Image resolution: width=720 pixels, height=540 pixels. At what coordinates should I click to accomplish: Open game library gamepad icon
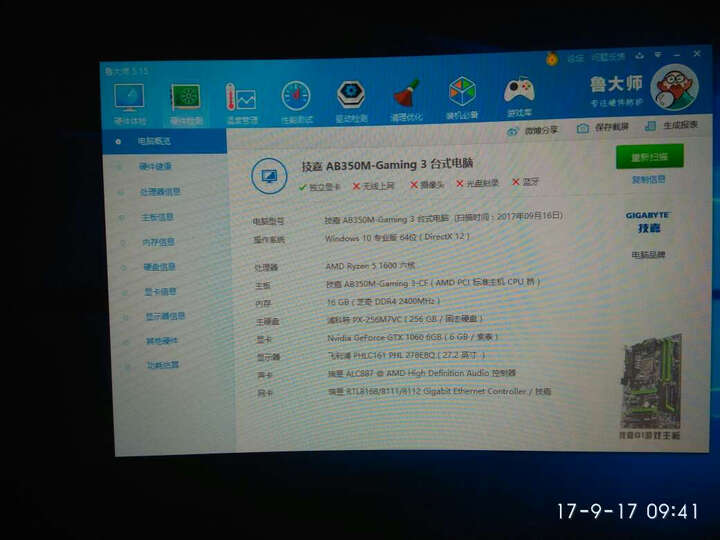(x=519, y=90)
